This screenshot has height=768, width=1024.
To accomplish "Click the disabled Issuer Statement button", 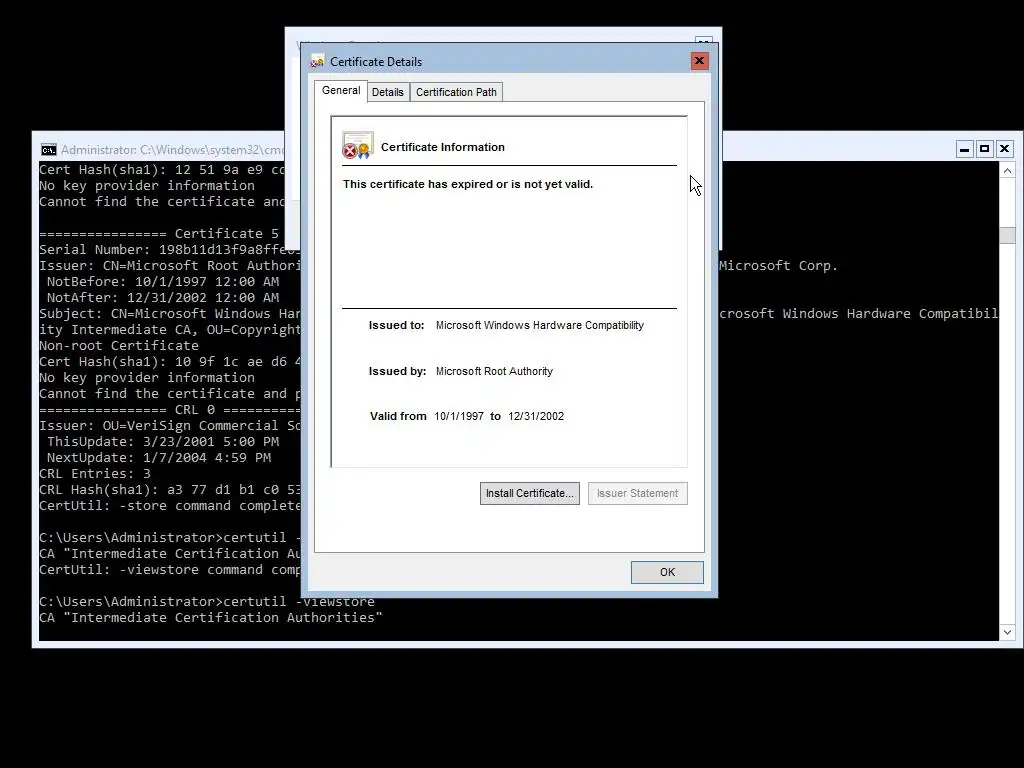I will pos(637,493).
